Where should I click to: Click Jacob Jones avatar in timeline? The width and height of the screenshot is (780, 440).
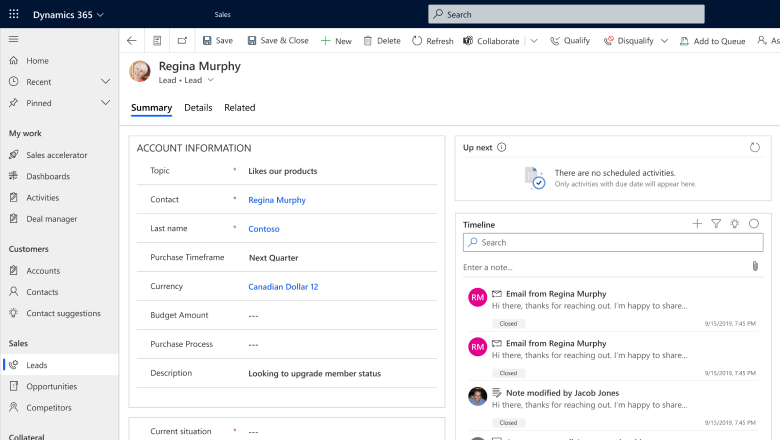tap(477, 396)
